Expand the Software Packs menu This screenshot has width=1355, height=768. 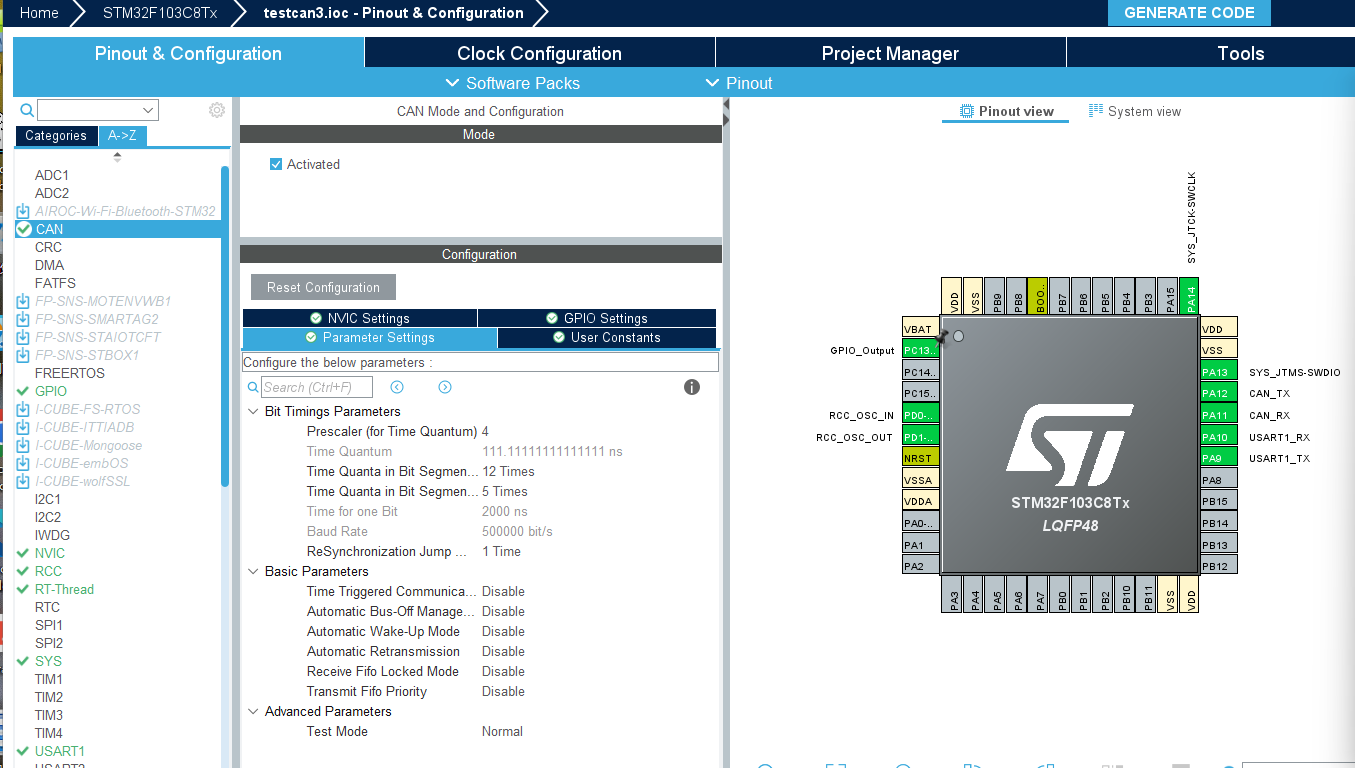(512, 83)
